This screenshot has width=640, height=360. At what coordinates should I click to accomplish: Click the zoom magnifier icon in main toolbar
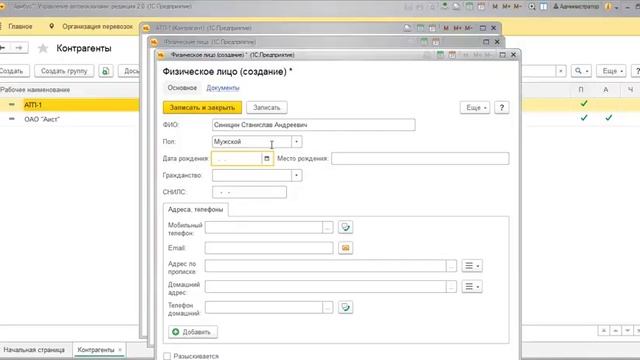point(531,7)
